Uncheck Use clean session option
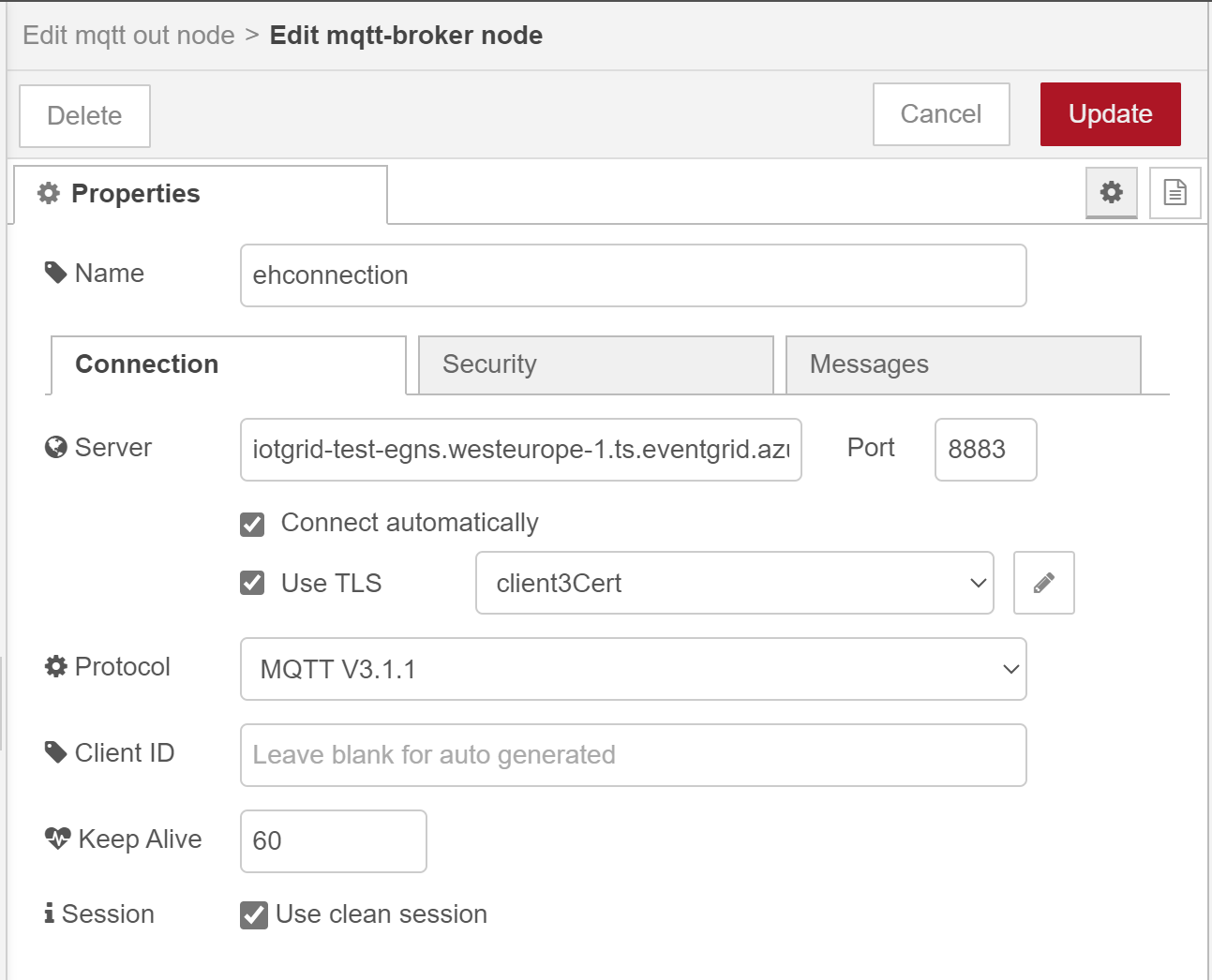 (253, 914)
